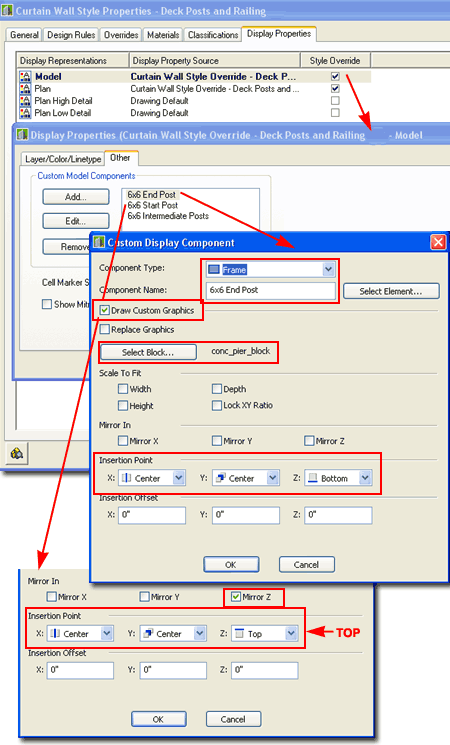Click the Component Name input field
Image resolution: width=450 pixels, height=745 pixels.
coord(271,290)
